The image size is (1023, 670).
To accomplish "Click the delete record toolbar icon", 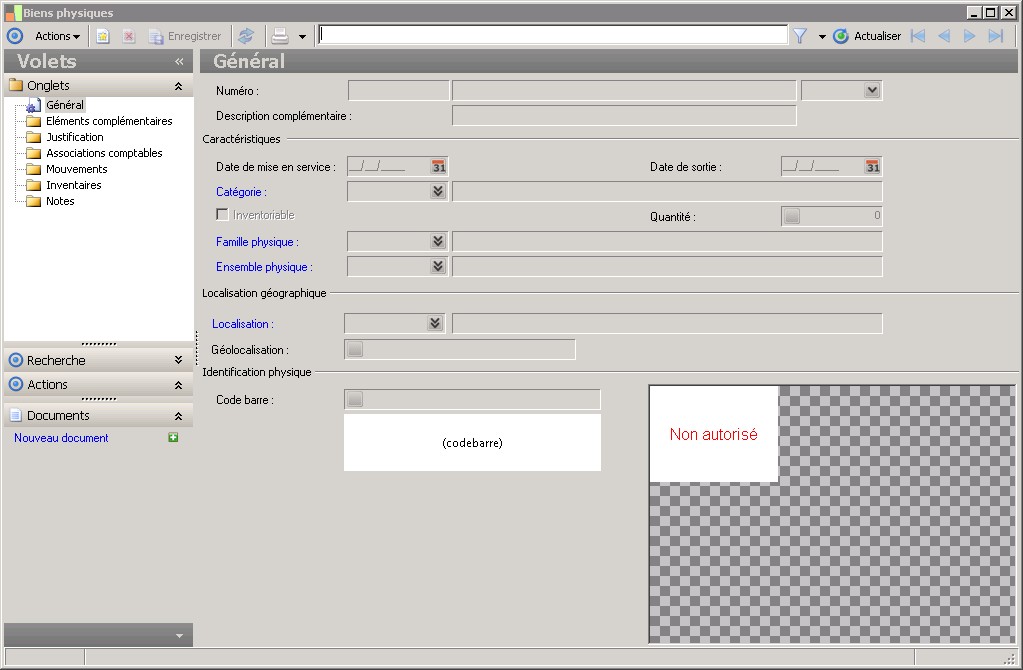I will [129, 37].
